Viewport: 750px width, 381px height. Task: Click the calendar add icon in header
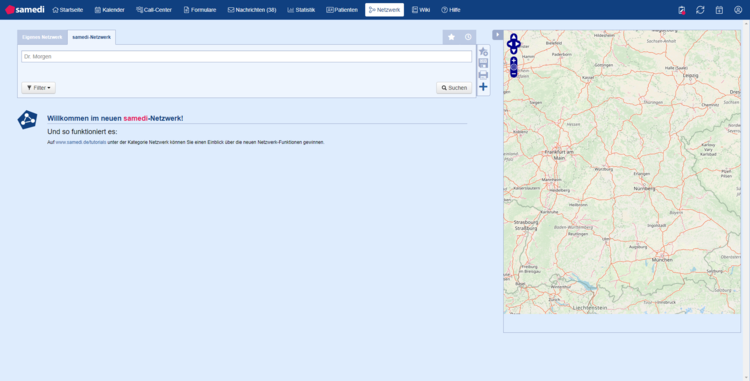coord(719,10)
